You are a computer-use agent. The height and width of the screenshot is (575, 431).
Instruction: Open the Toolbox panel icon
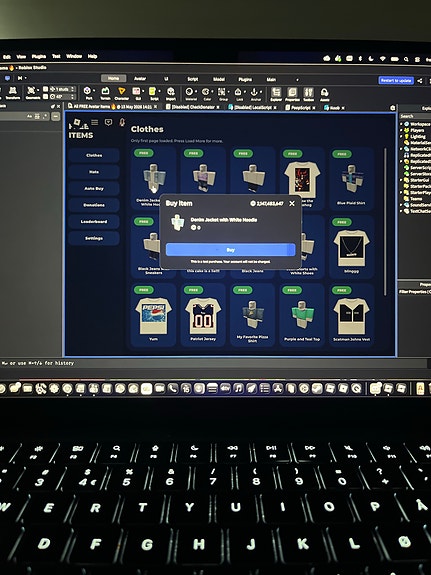[x=308, y=94]
